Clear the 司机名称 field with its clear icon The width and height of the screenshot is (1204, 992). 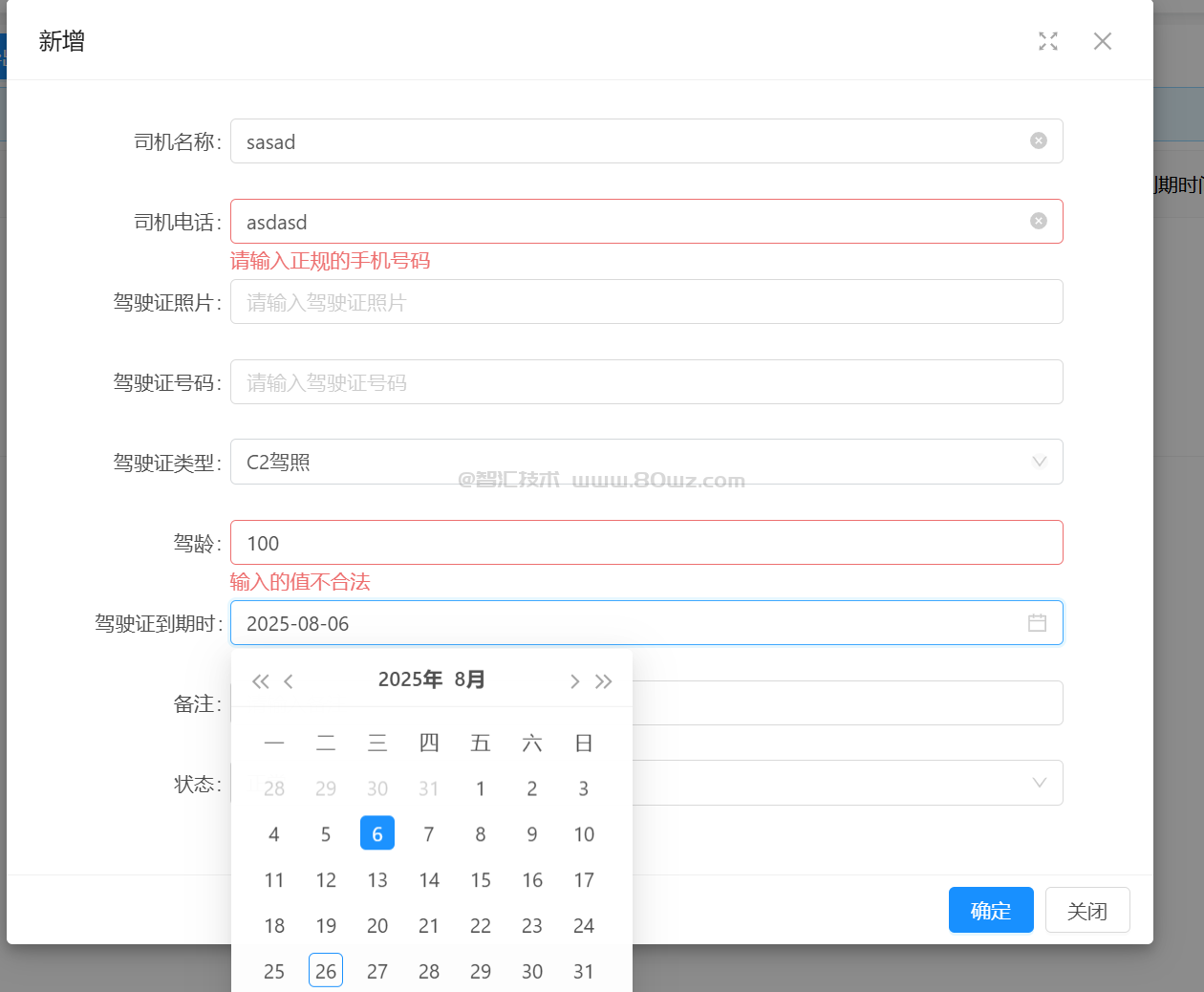1039,140
